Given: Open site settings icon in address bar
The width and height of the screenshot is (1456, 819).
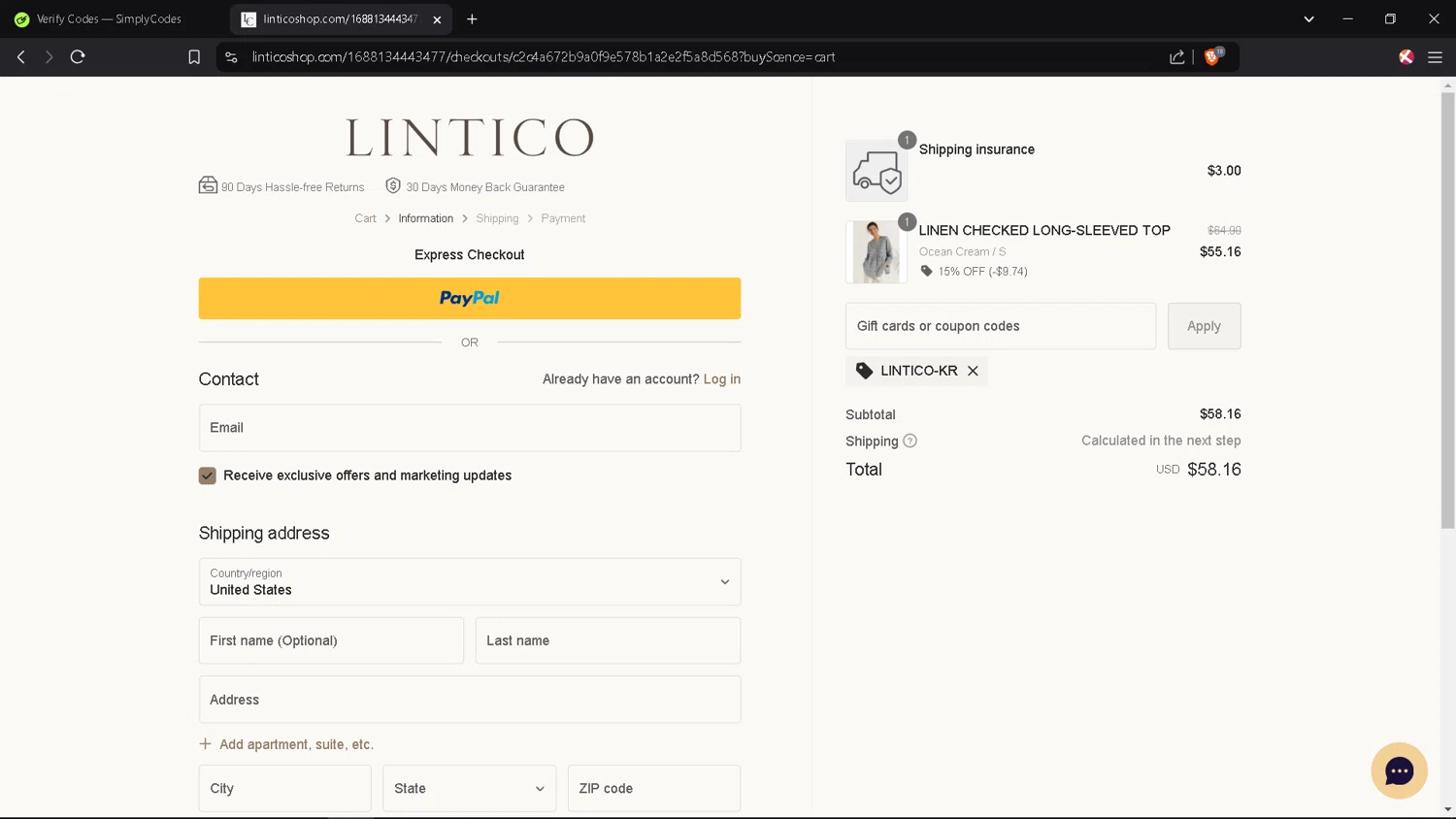Looking at the screenshot, I should [231, 57].
